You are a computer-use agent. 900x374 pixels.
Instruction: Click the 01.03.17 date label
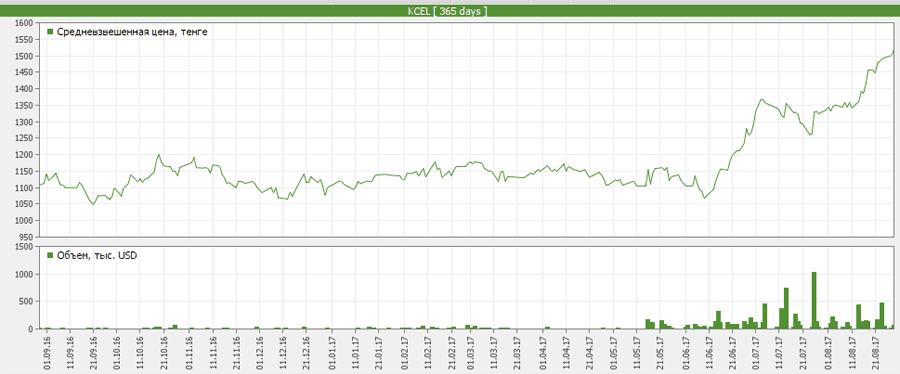click(472, 352)
